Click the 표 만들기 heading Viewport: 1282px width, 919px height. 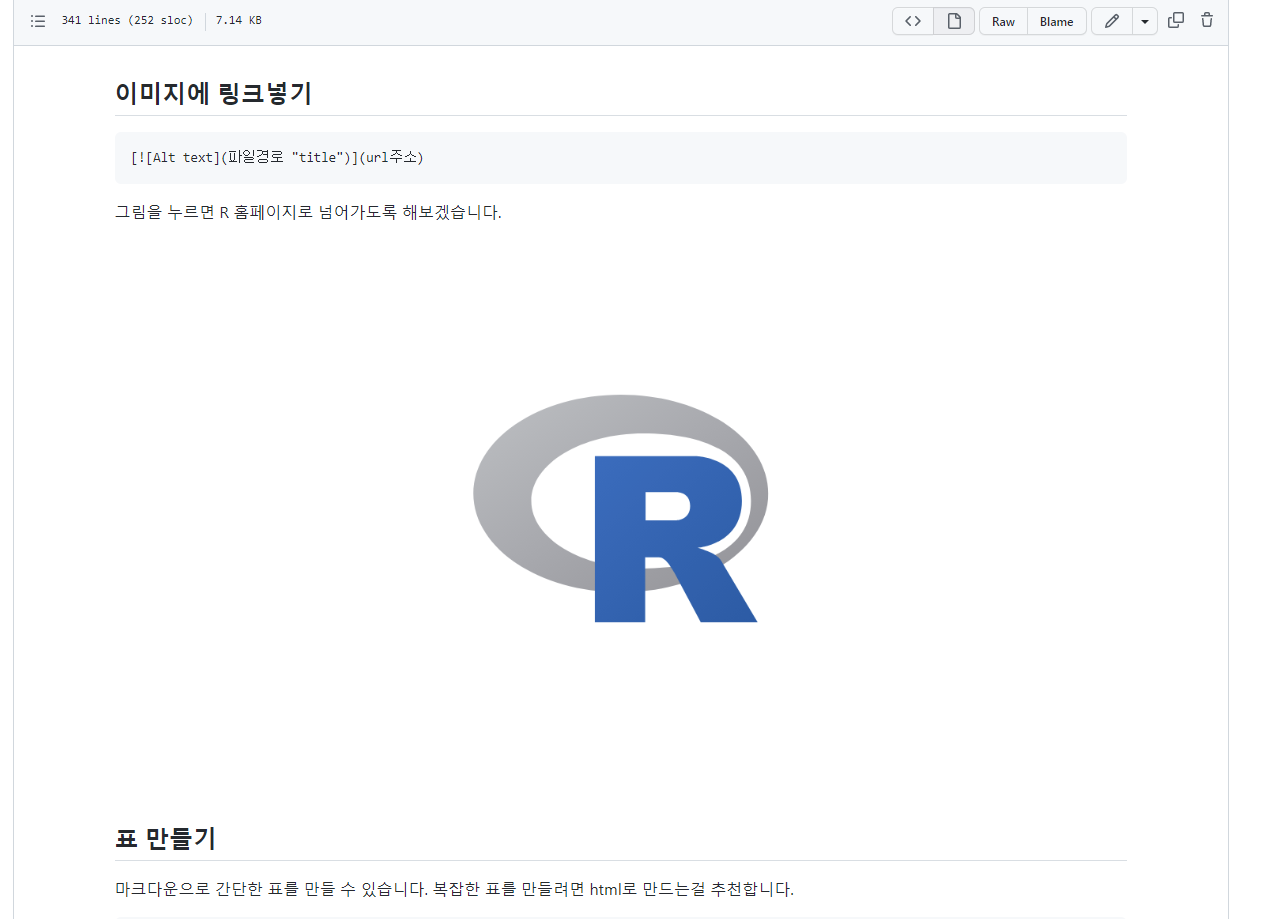click(x=165, y=839)
